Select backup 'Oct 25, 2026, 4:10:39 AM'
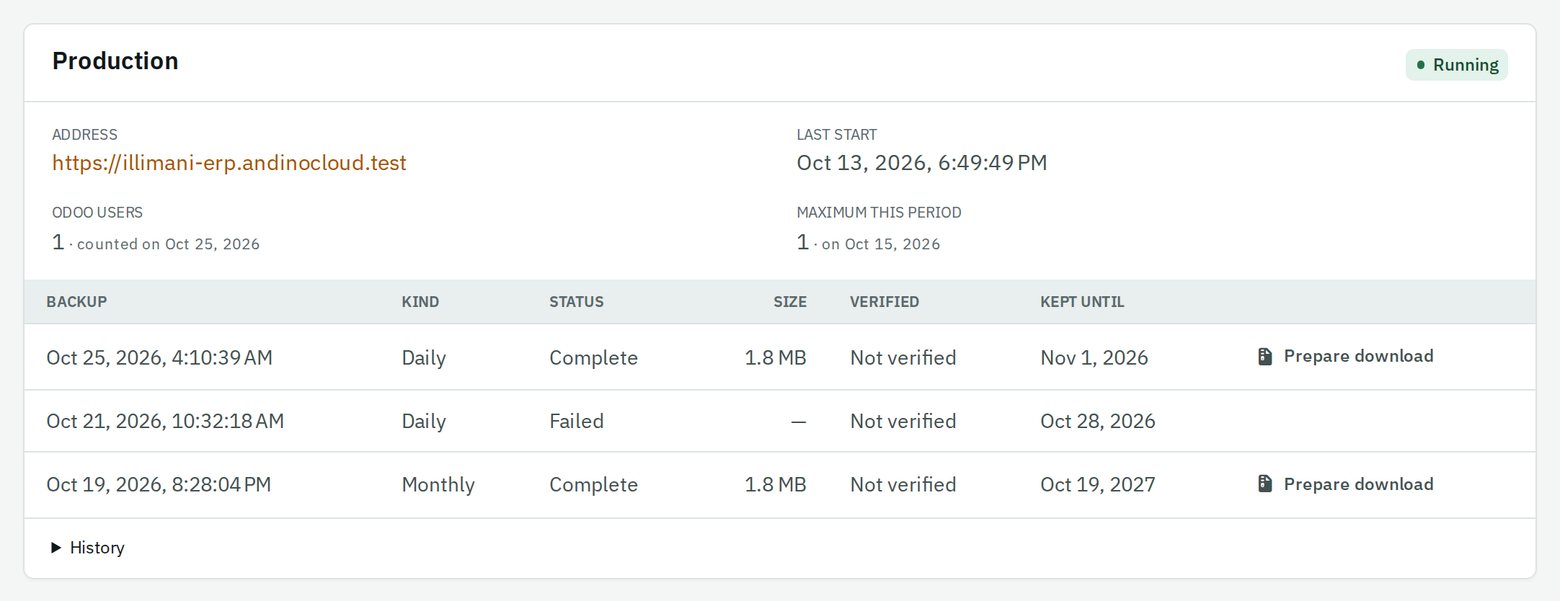 [159, 357]
